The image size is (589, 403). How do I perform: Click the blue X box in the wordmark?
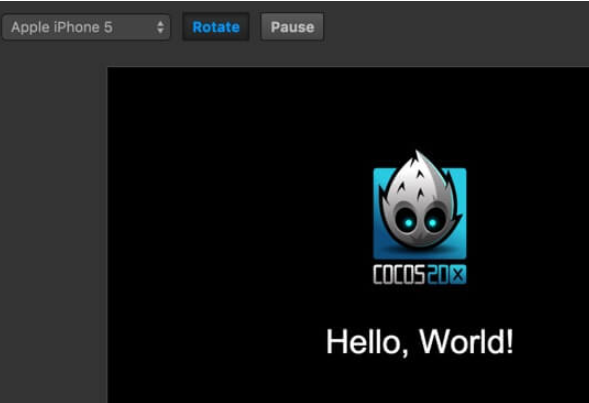(458, 275)
